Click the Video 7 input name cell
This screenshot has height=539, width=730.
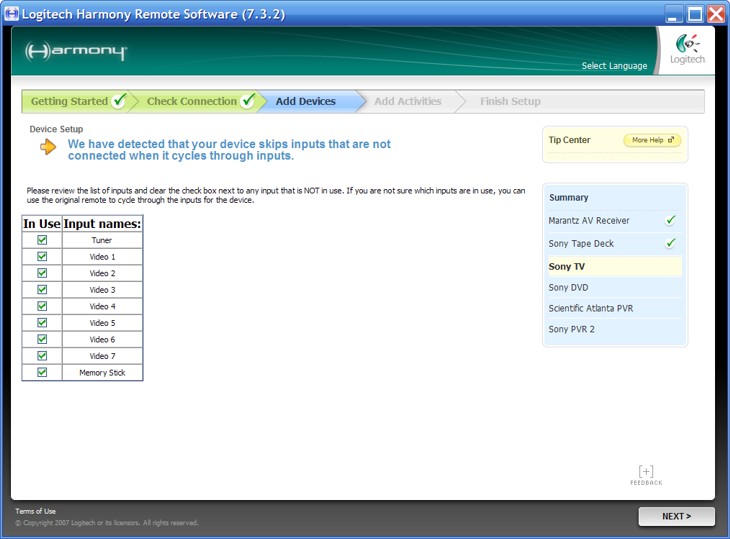[x=102, y=356]
